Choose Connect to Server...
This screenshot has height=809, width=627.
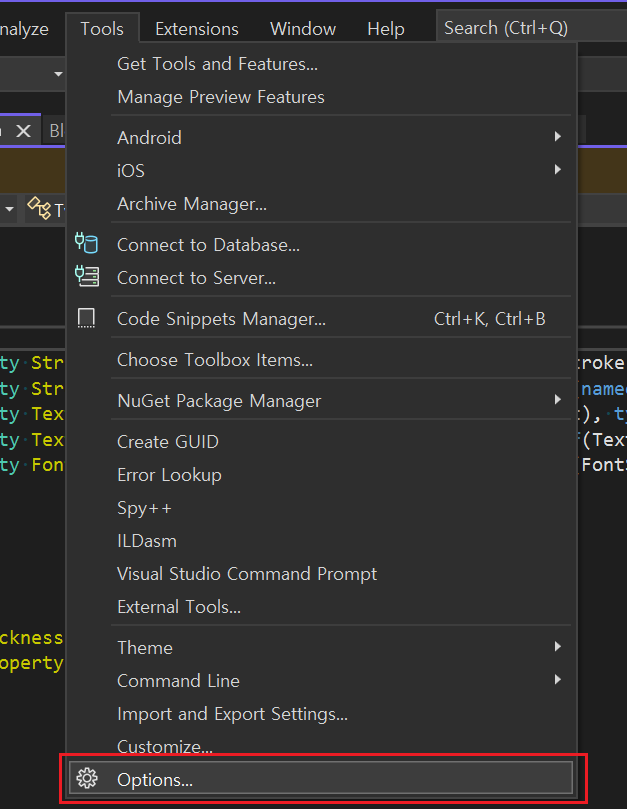pos(320,278)
